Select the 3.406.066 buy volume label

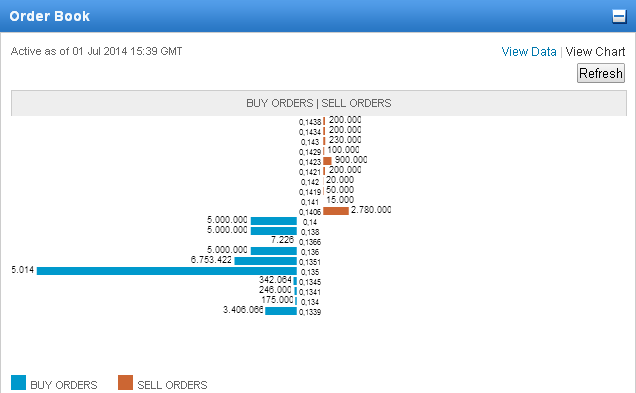(x=243, y=310)
